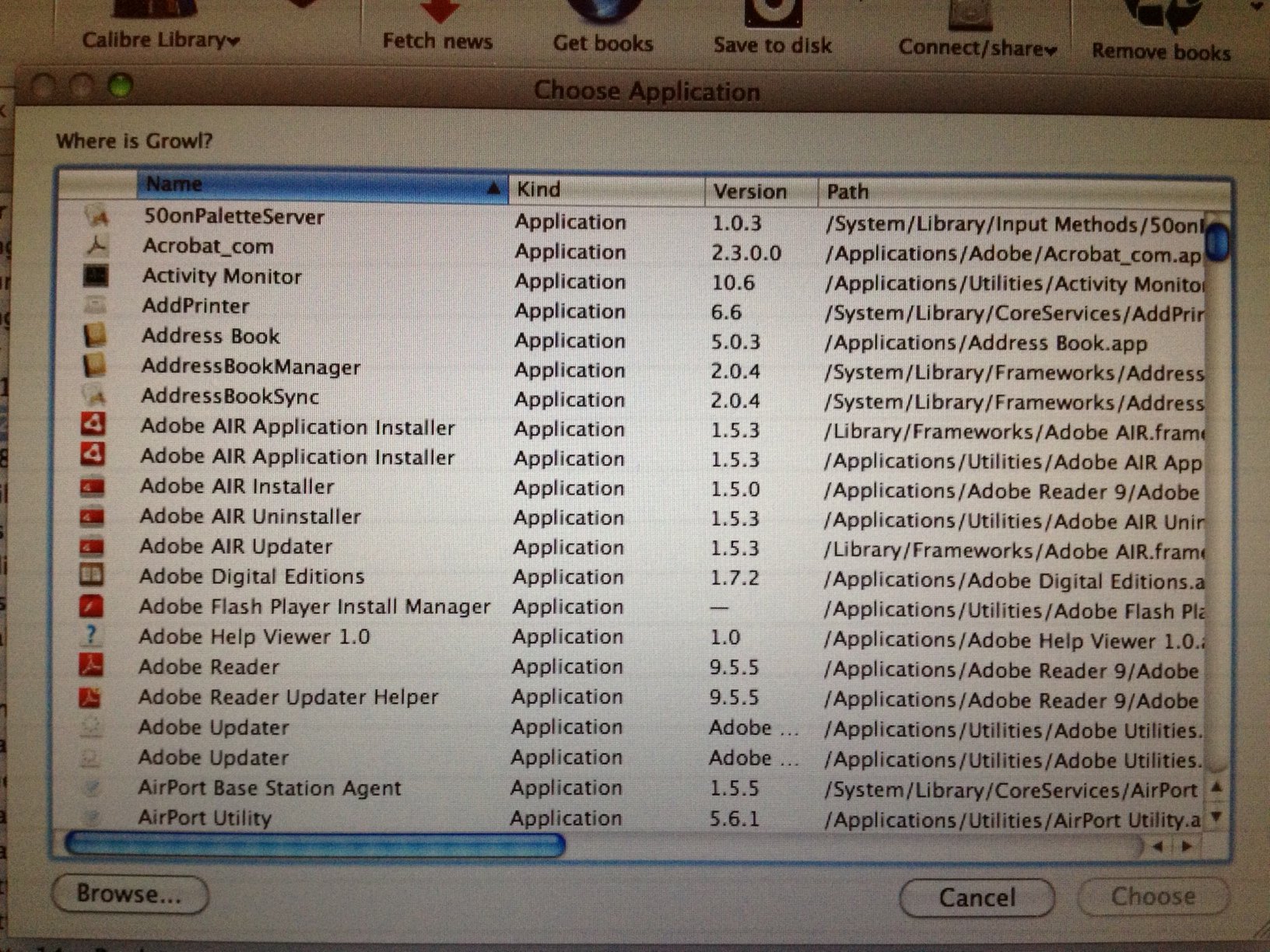Click the horizontal scrollbar right arrow
The width and height of the screenshot is (1270, 952).
[1188, 846]
